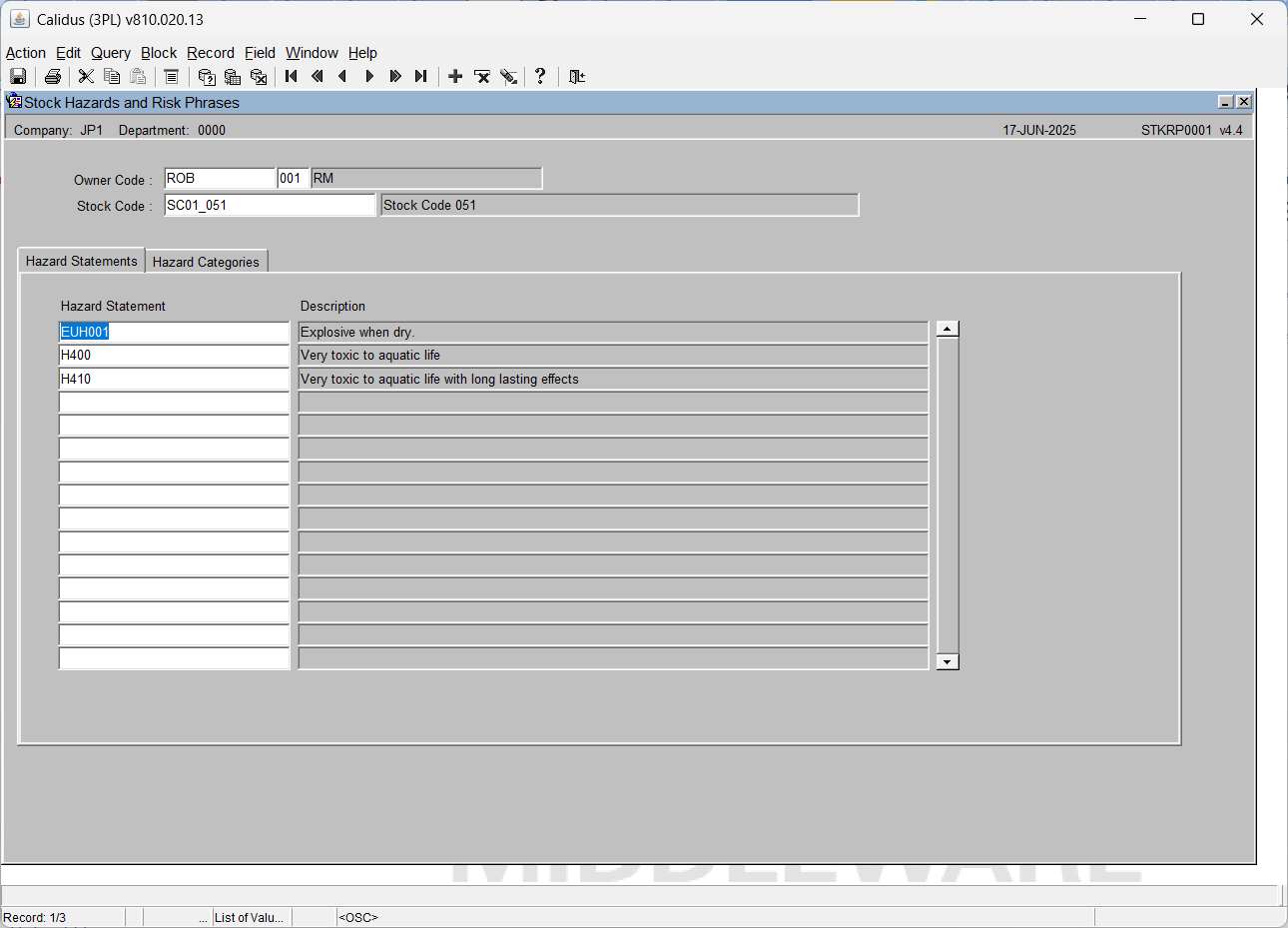Screen dimensions: 1288x928
Task: Click the scrollbar down arrow
Action: (948, 661)
